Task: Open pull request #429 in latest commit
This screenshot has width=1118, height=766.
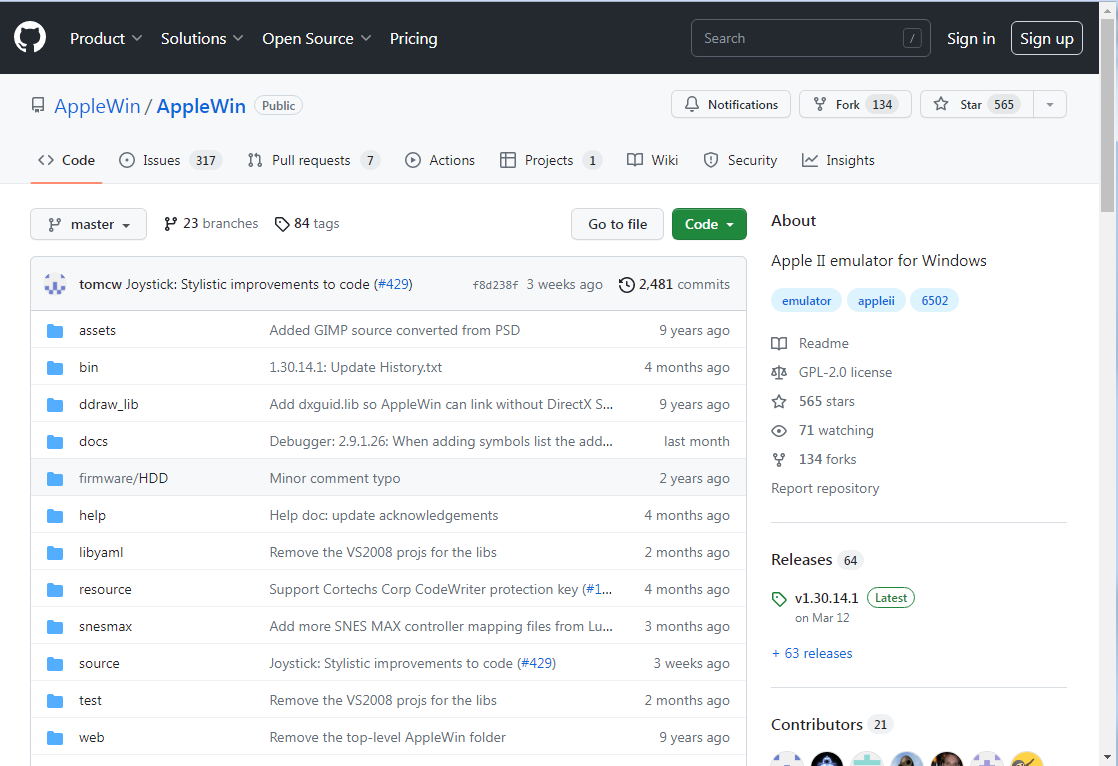Action: point(393,284)
